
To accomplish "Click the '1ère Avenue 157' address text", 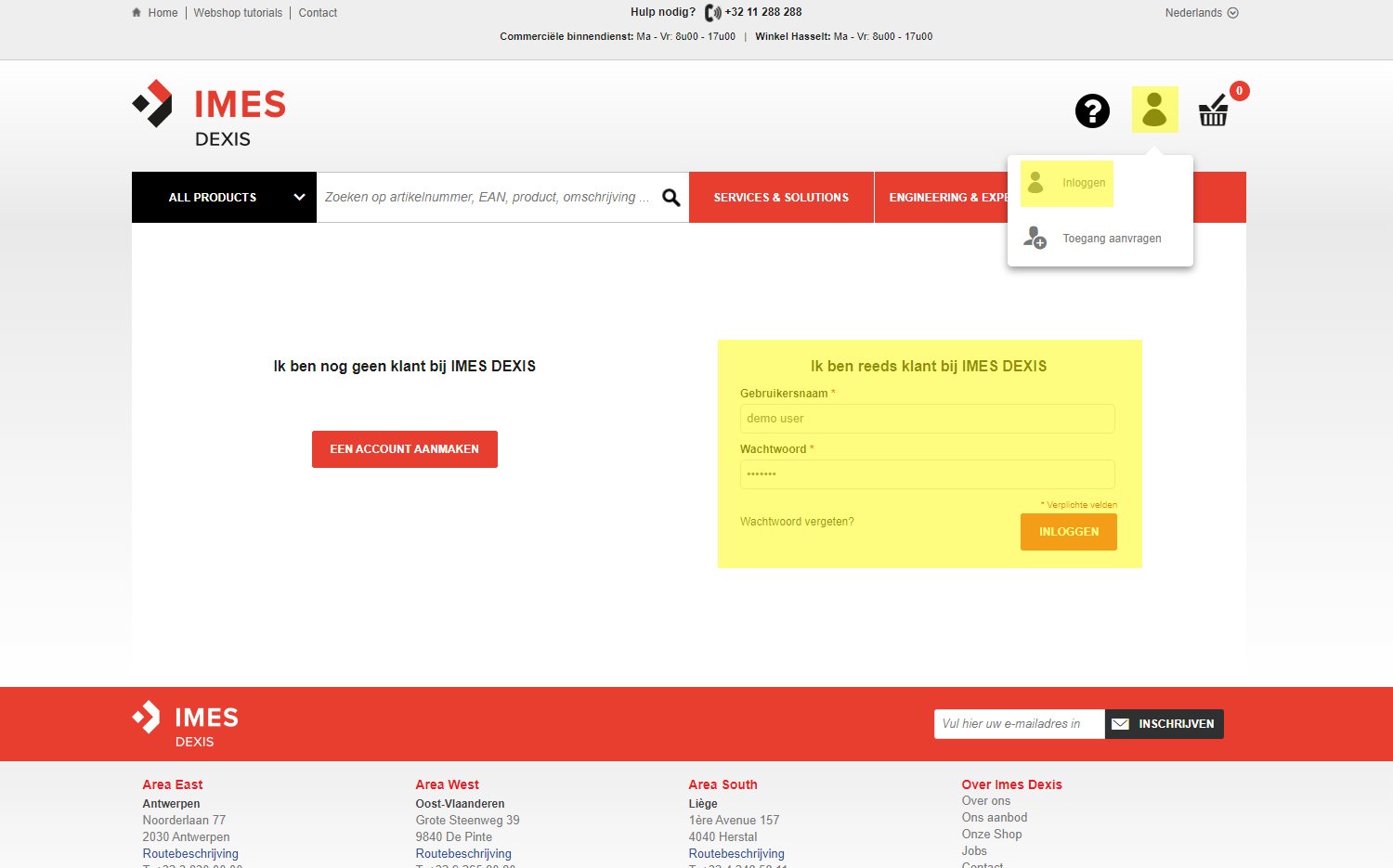I will 735,821.
